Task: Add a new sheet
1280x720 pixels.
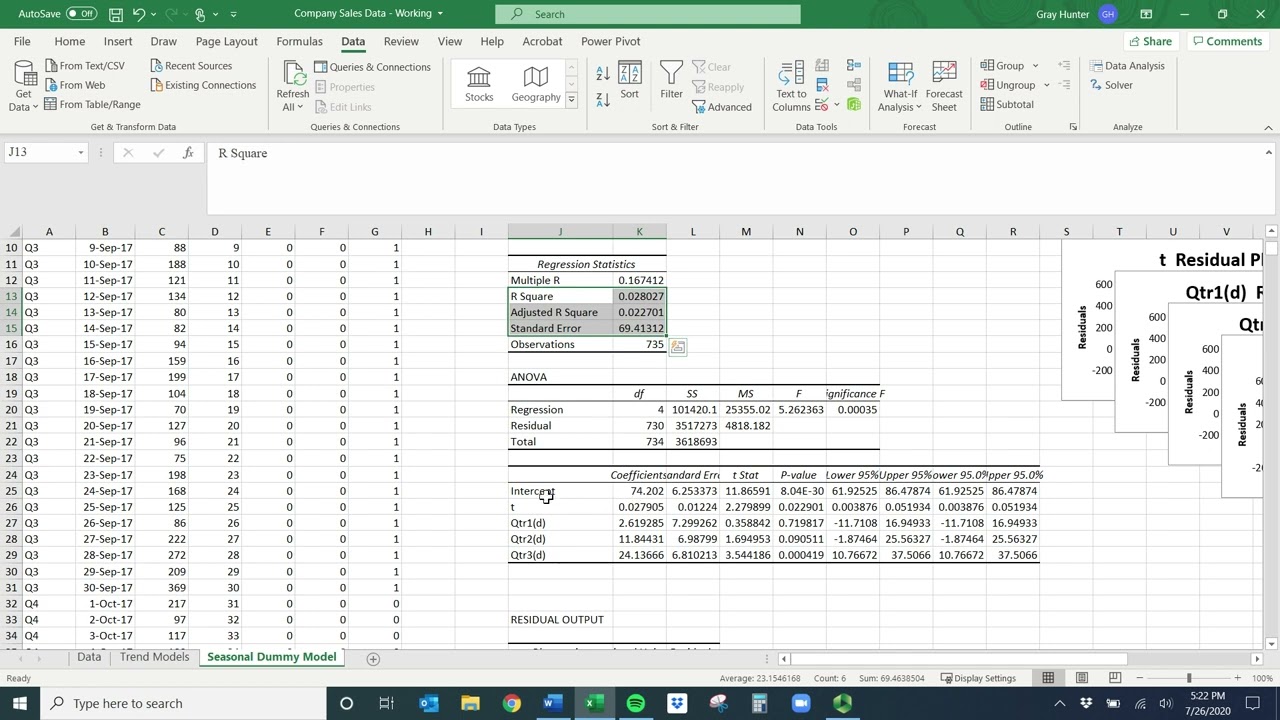Action: 373,659
